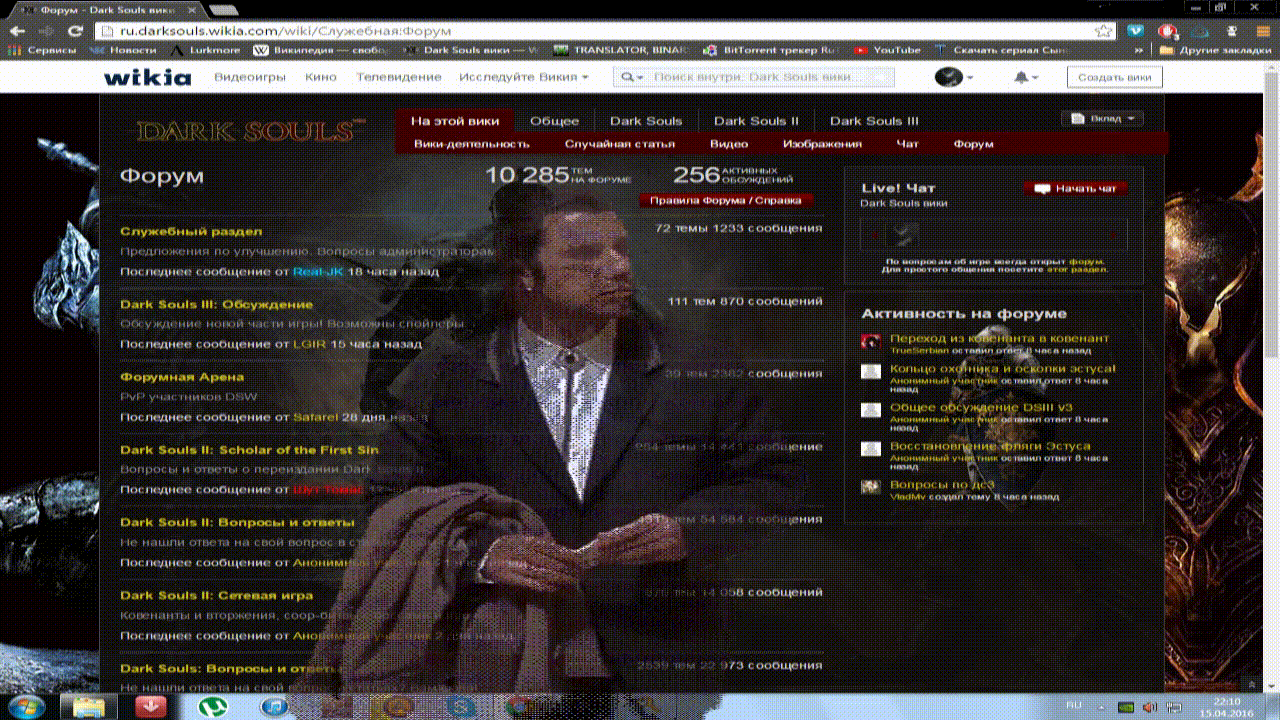Open thread Восстановление фляги Эстуса
Viewport: 1280px width, 720px height.
click(x=990, y=446)
